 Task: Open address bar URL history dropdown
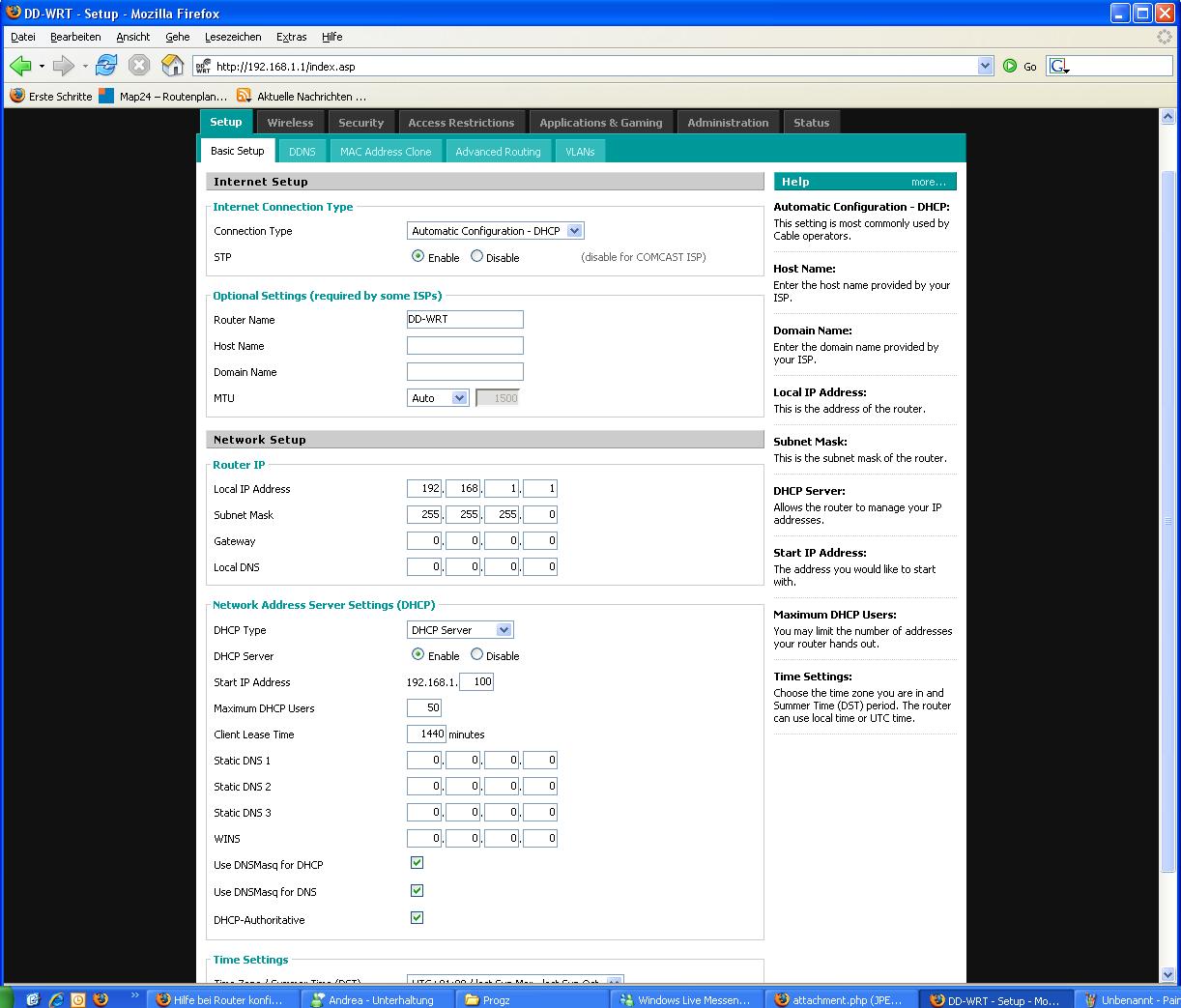pyautogui.click(x=986, y=66)
